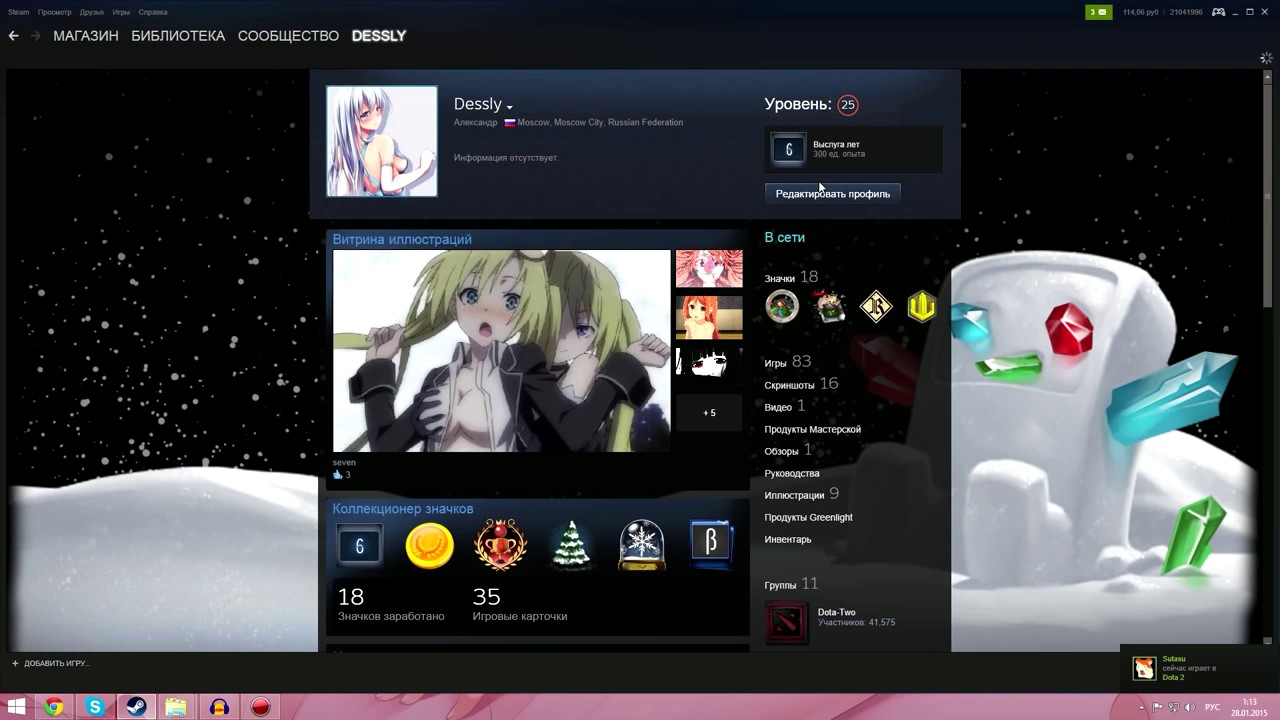1280x720 pixels.
Task: Click the +5 more illustrations tile
Action: tap(709, 412)
